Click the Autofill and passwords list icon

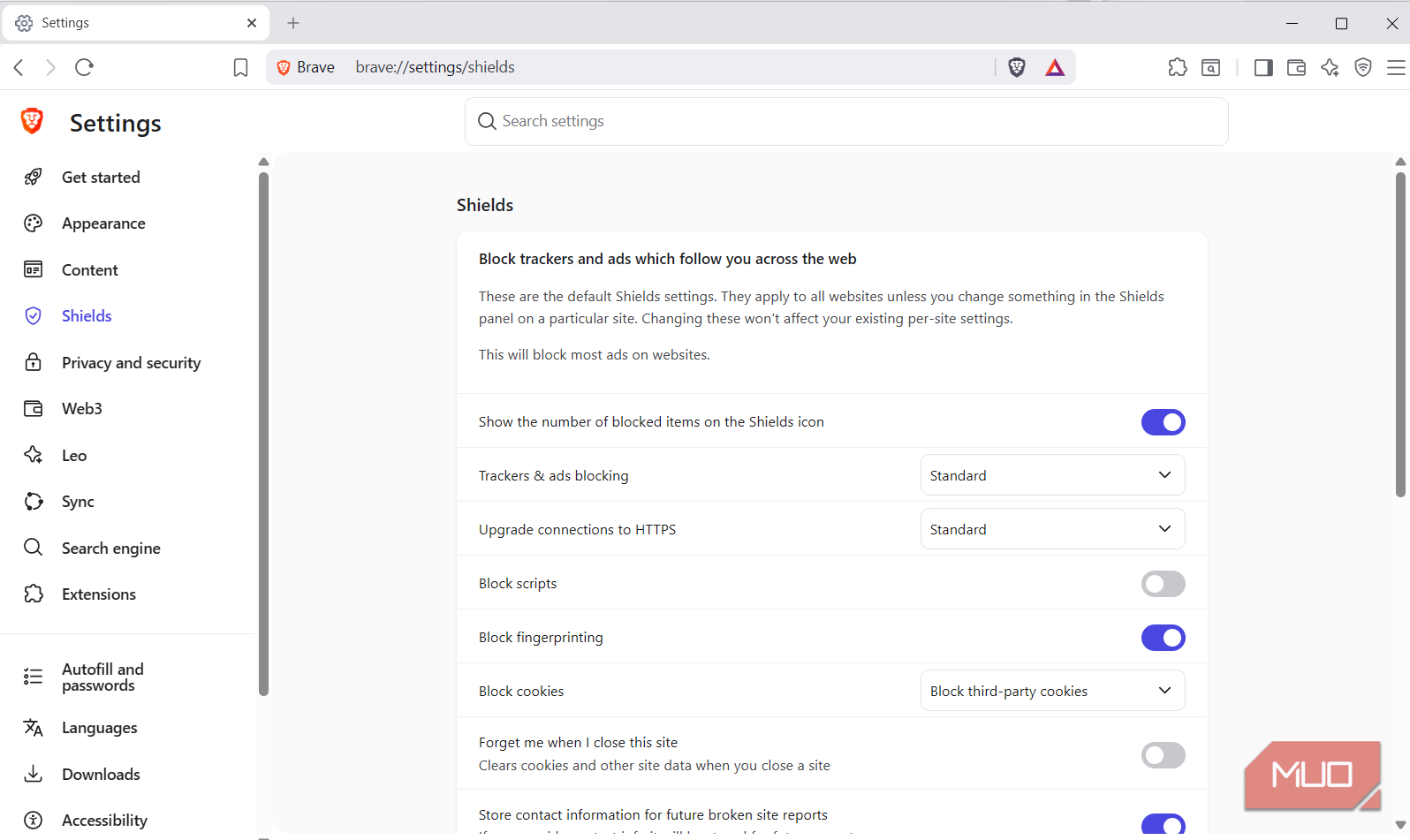click(x=34, y=677)
